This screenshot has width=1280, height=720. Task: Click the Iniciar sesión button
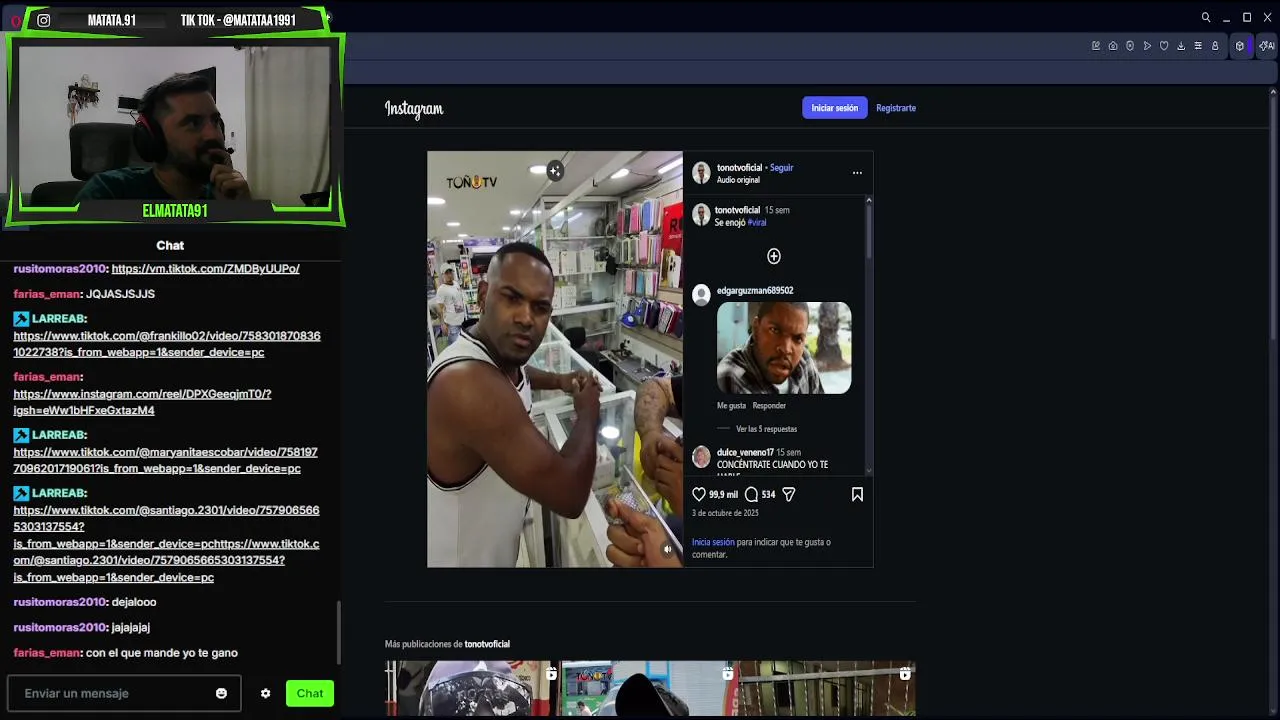(x=834, y=108)
